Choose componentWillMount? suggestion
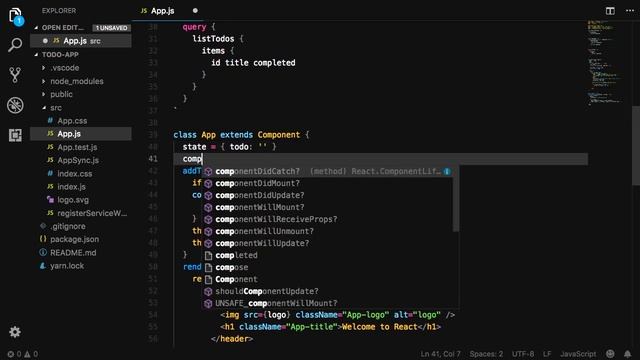Viewport: 640px width, 360px height. point(327,207)
